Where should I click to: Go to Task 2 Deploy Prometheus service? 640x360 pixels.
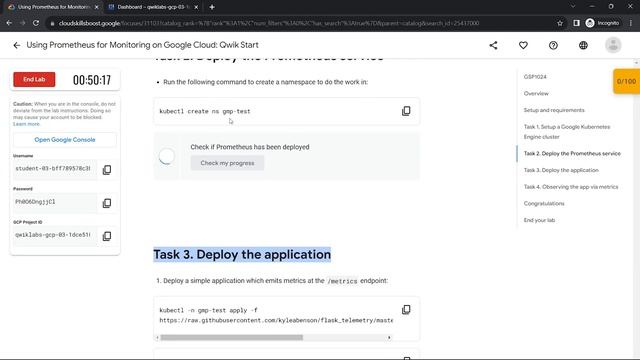point(572,153)
